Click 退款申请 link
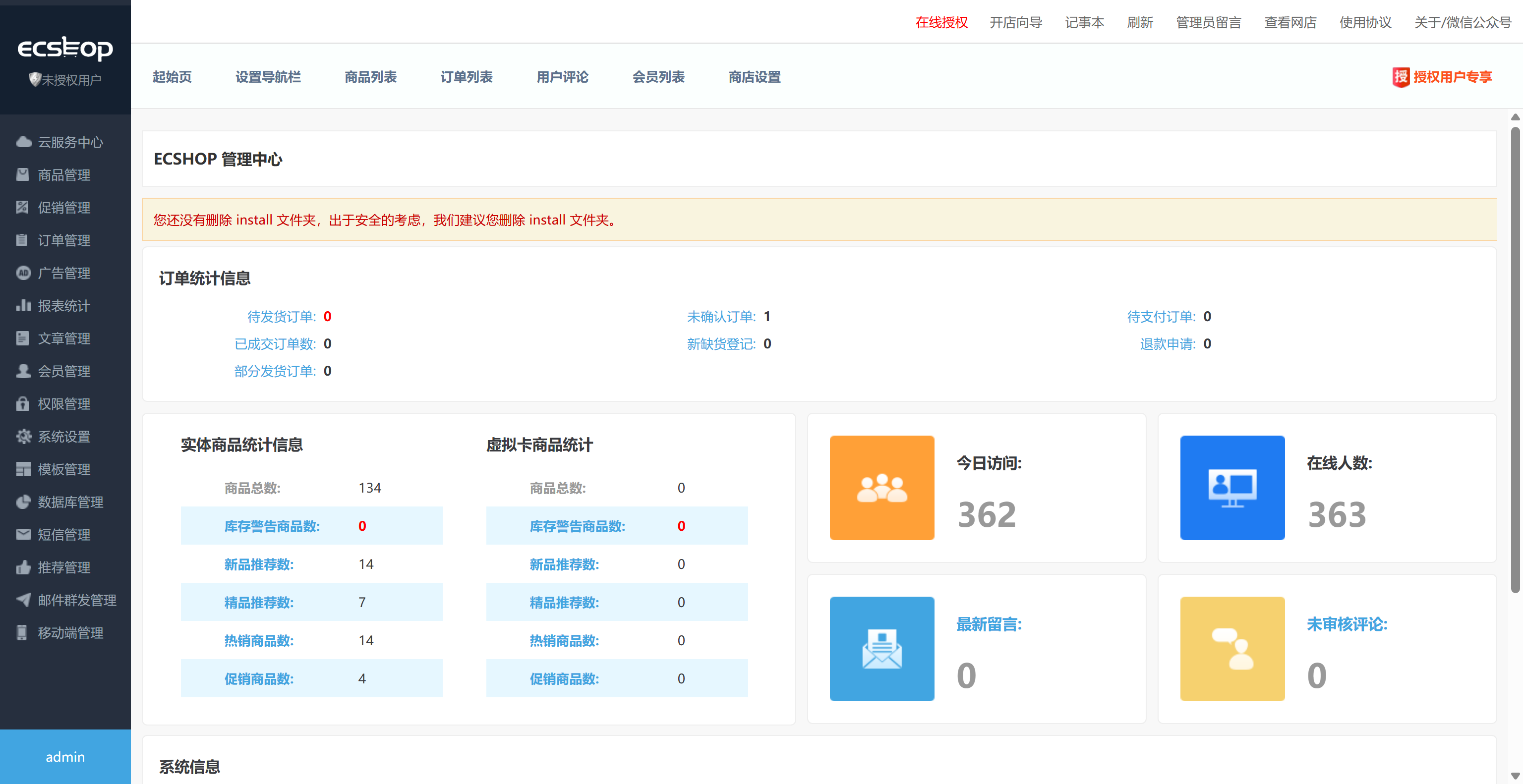Image resolution: width=1523 pixels, height=784 pixels. pos(1168,344)
